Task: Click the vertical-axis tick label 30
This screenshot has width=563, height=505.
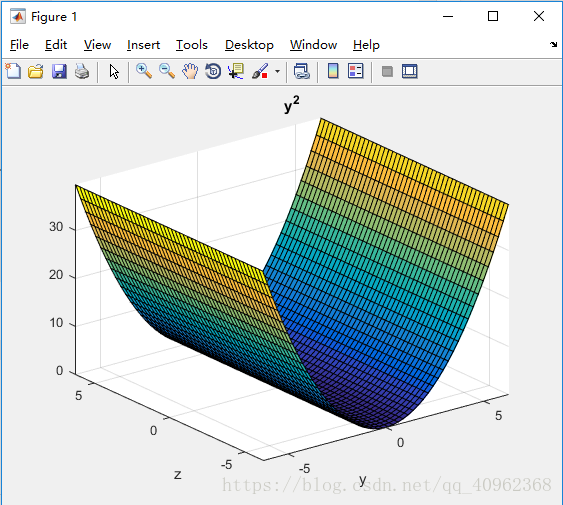Action: pyautogui.click(x=56, y=227)
